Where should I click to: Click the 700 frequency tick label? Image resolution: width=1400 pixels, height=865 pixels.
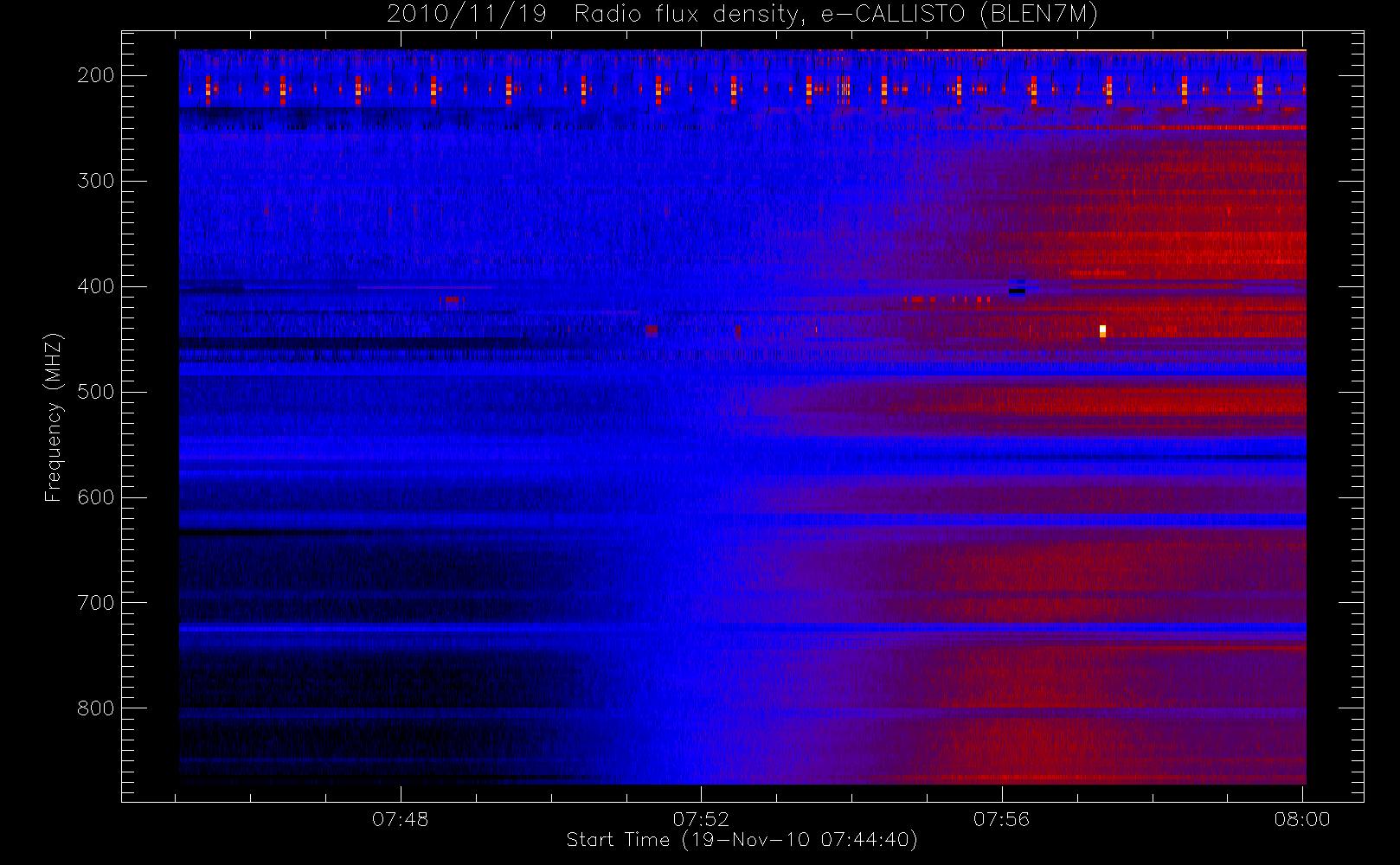[x=96, y=603]
